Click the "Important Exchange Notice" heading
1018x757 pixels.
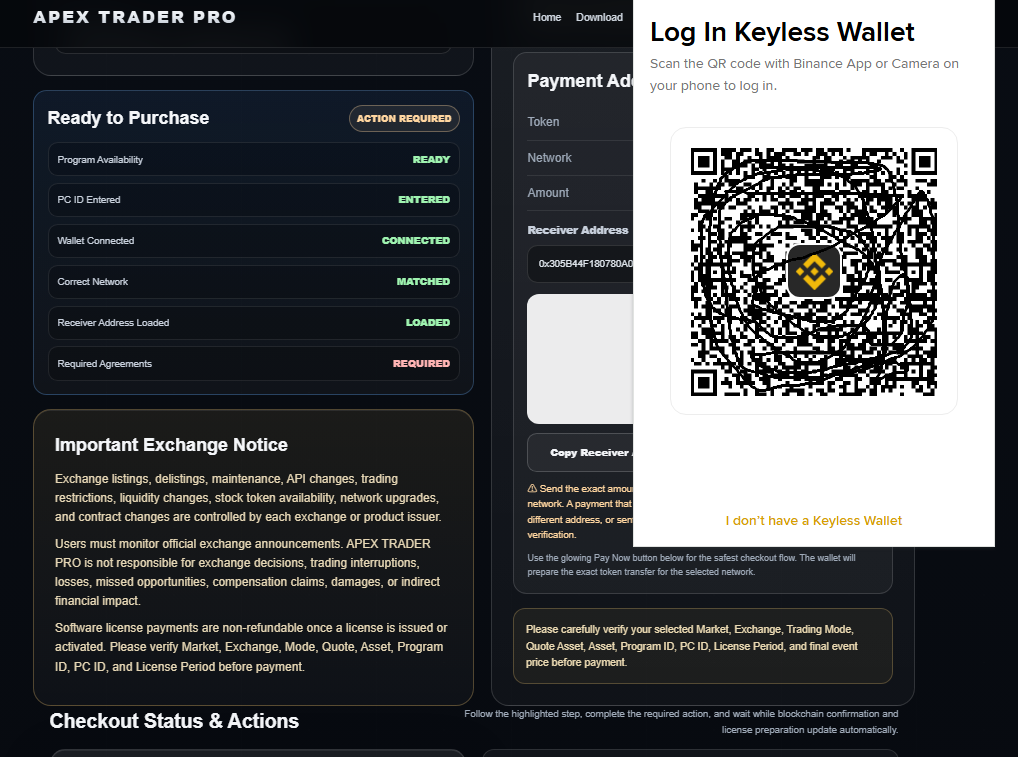coord(171,445)
